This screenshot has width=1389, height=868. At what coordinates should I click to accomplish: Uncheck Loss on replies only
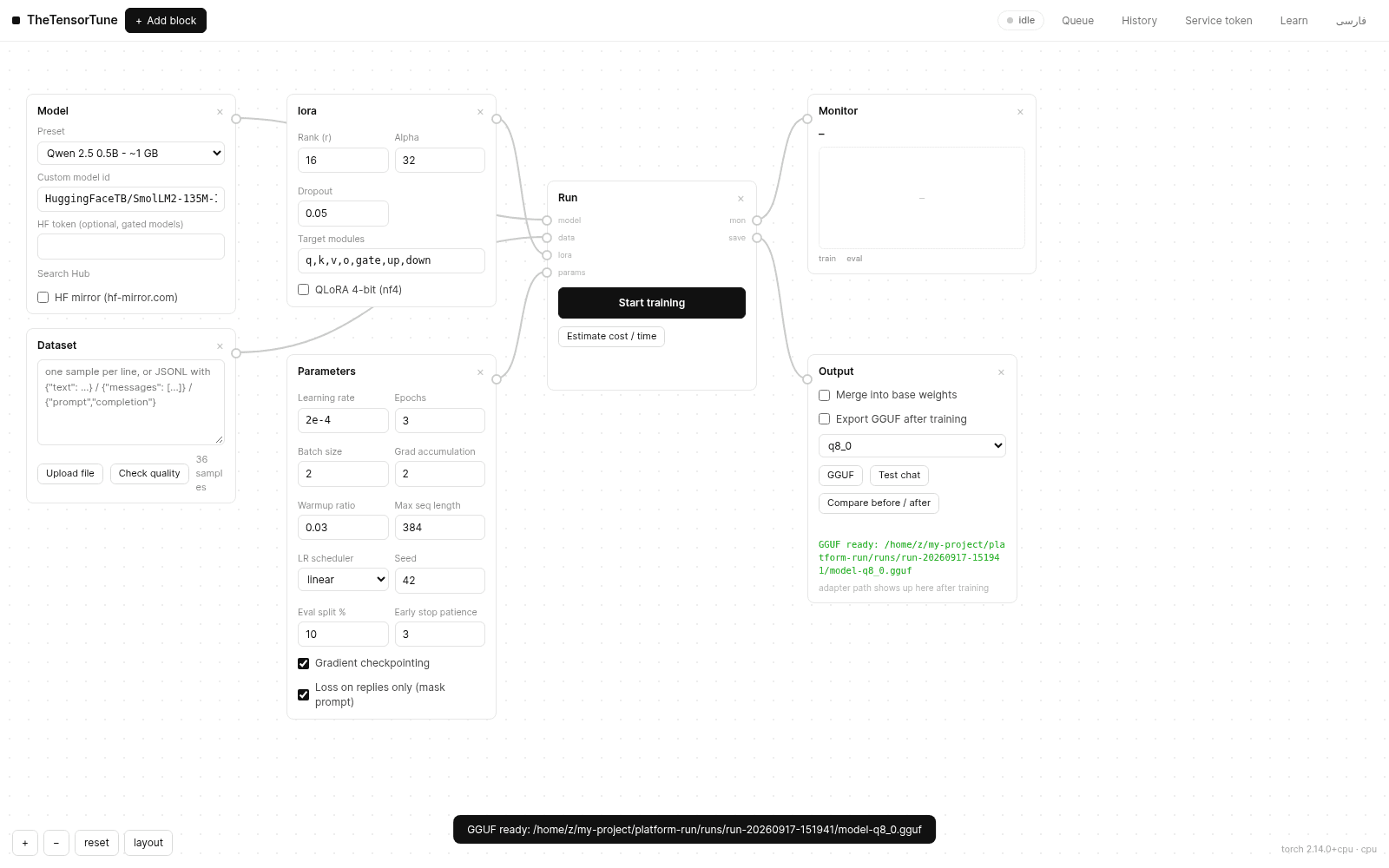[x=303, y=694]
